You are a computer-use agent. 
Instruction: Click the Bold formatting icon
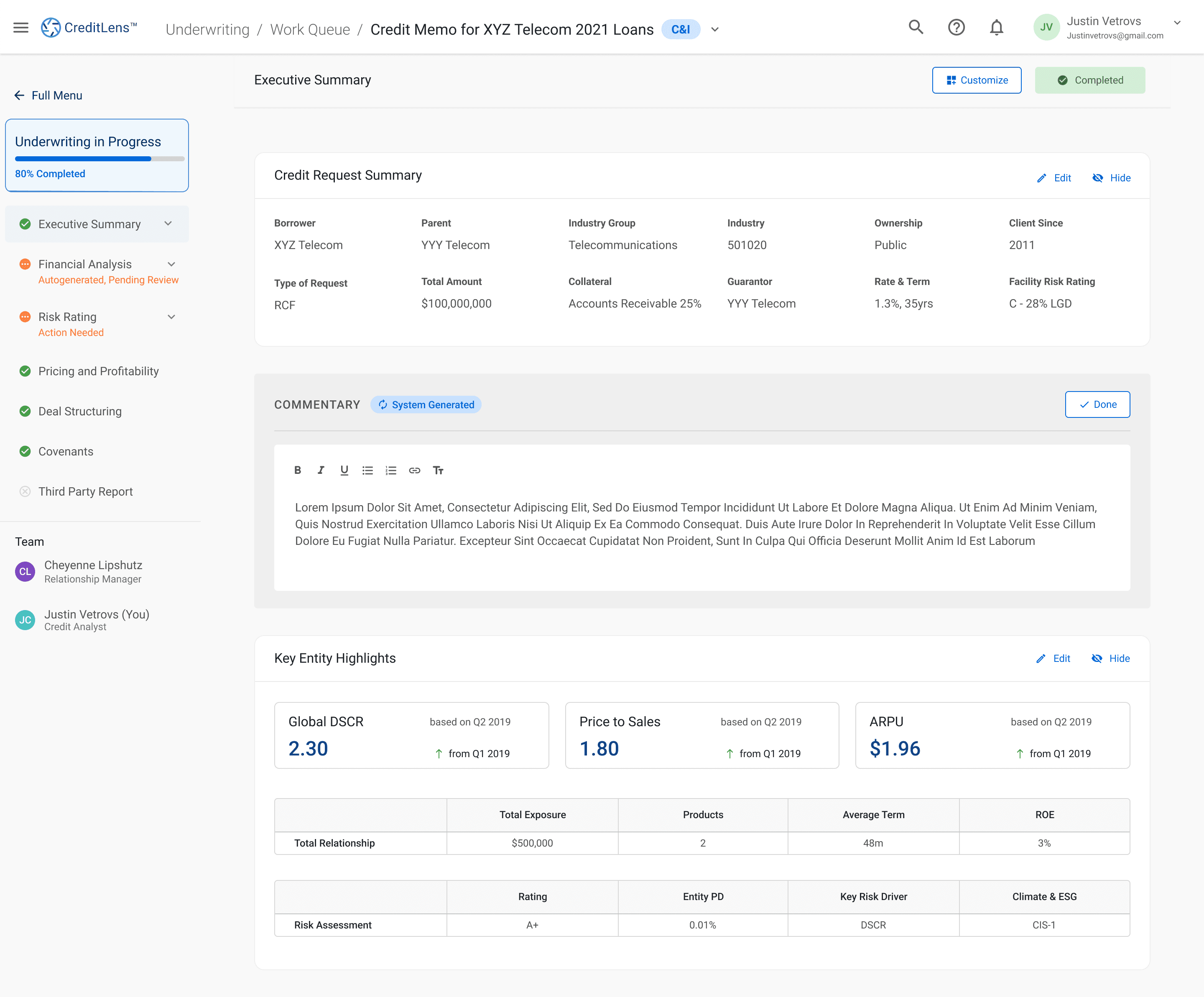[x=297, y=471]
